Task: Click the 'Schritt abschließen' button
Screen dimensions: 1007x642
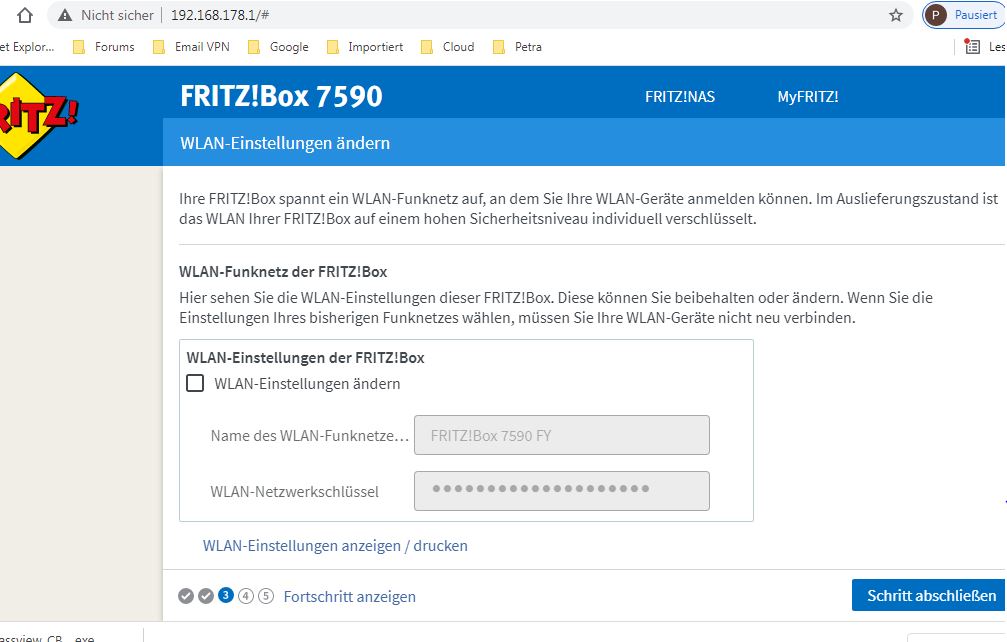Action: pos(929,595)
